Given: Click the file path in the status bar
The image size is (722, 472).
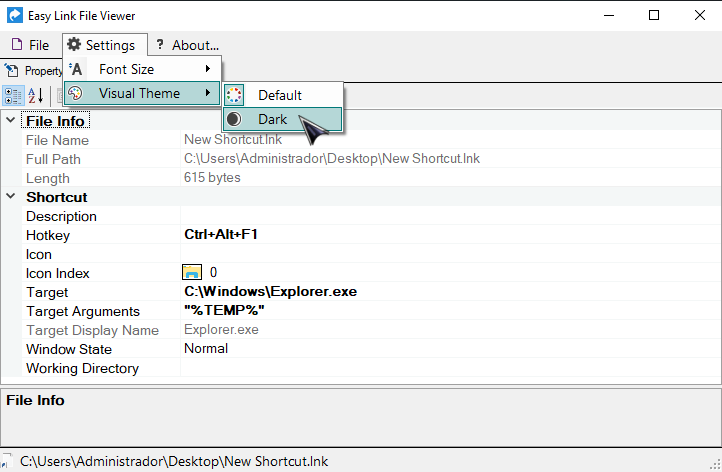Looking at the screenshot, I should 174,461.
